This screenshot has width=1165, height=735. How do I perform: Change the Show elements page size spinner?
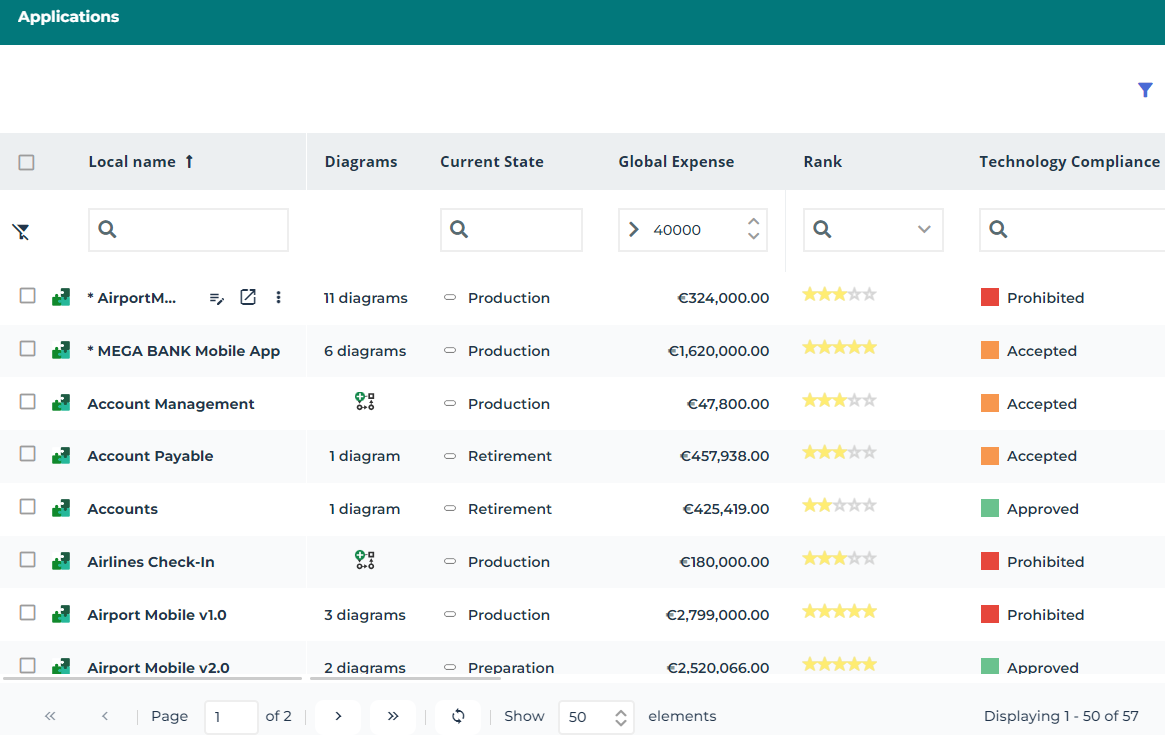(x=621, y=717)
